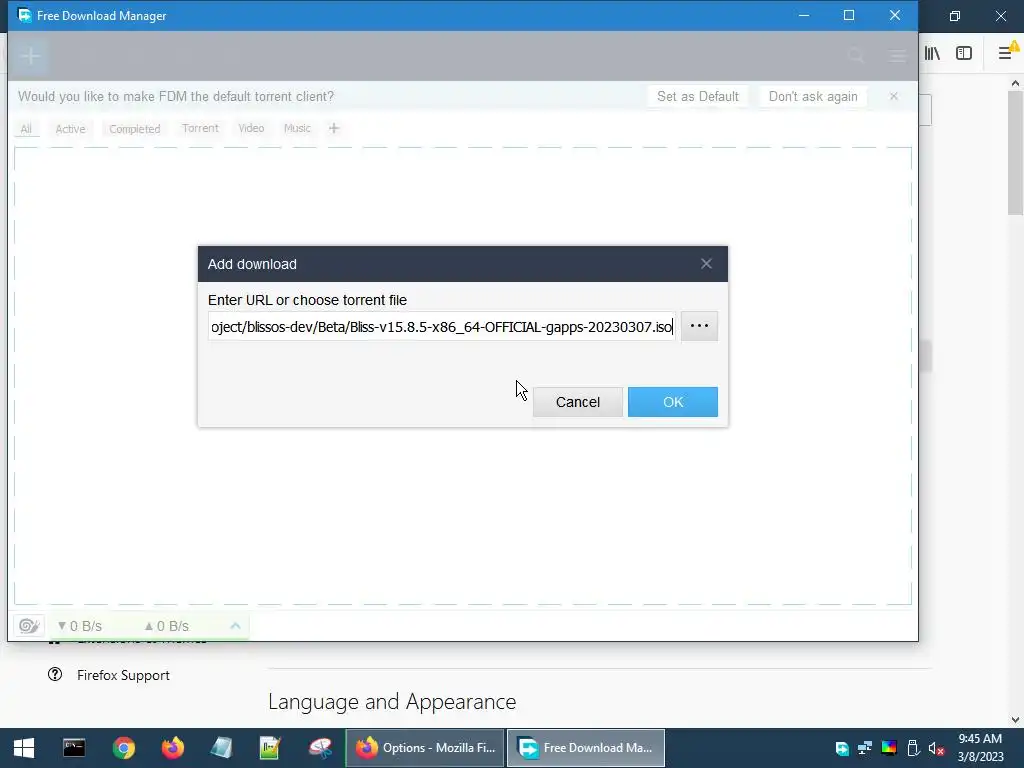Open the clock showing 9:45 AM
The height and width of the screenshot is (768, 1024).
click(x=980, y=748)
